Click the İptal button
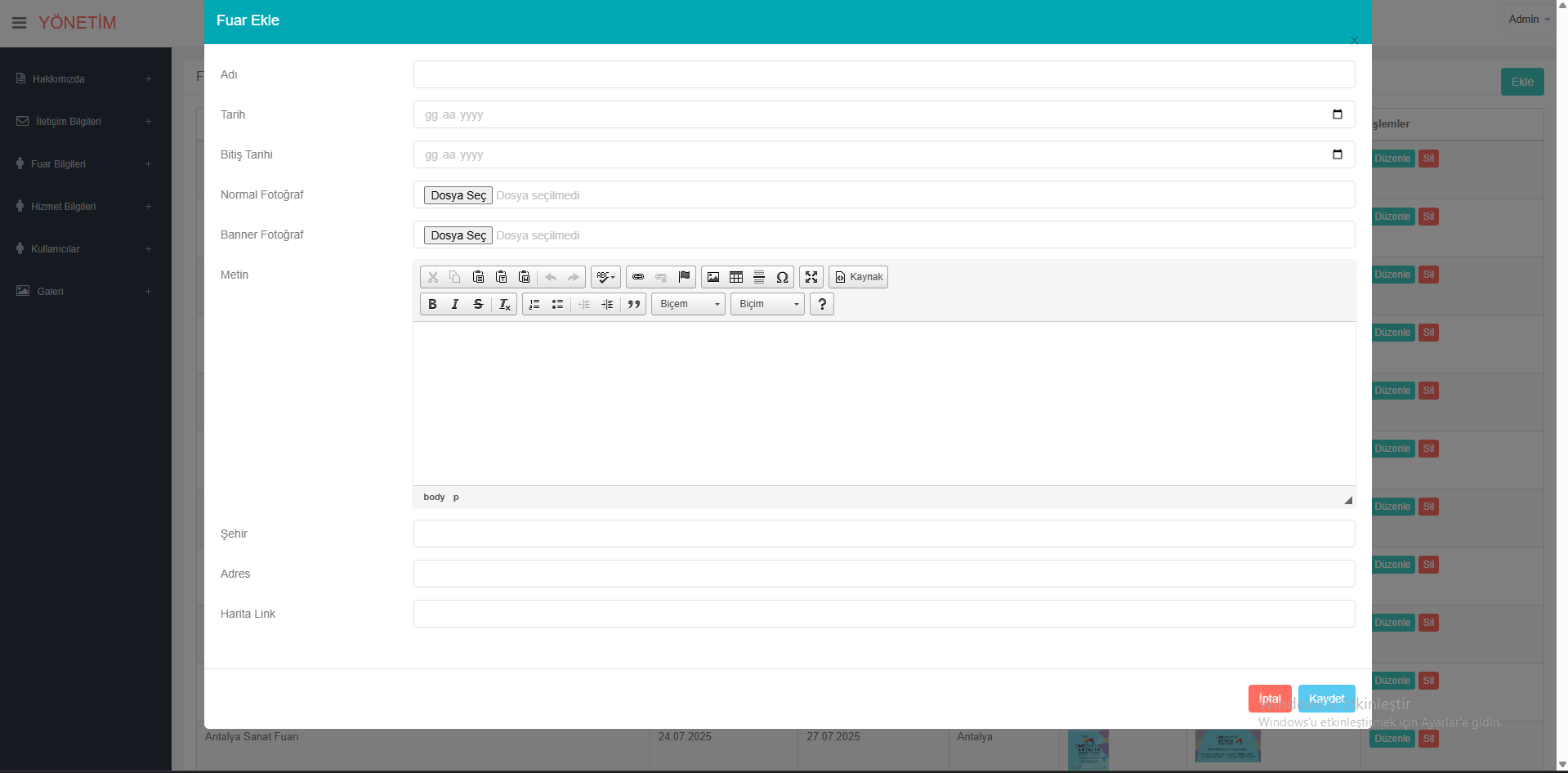Image resolution: width=1568 pixels, height=773 pixels. click(x=1269, y=699)
